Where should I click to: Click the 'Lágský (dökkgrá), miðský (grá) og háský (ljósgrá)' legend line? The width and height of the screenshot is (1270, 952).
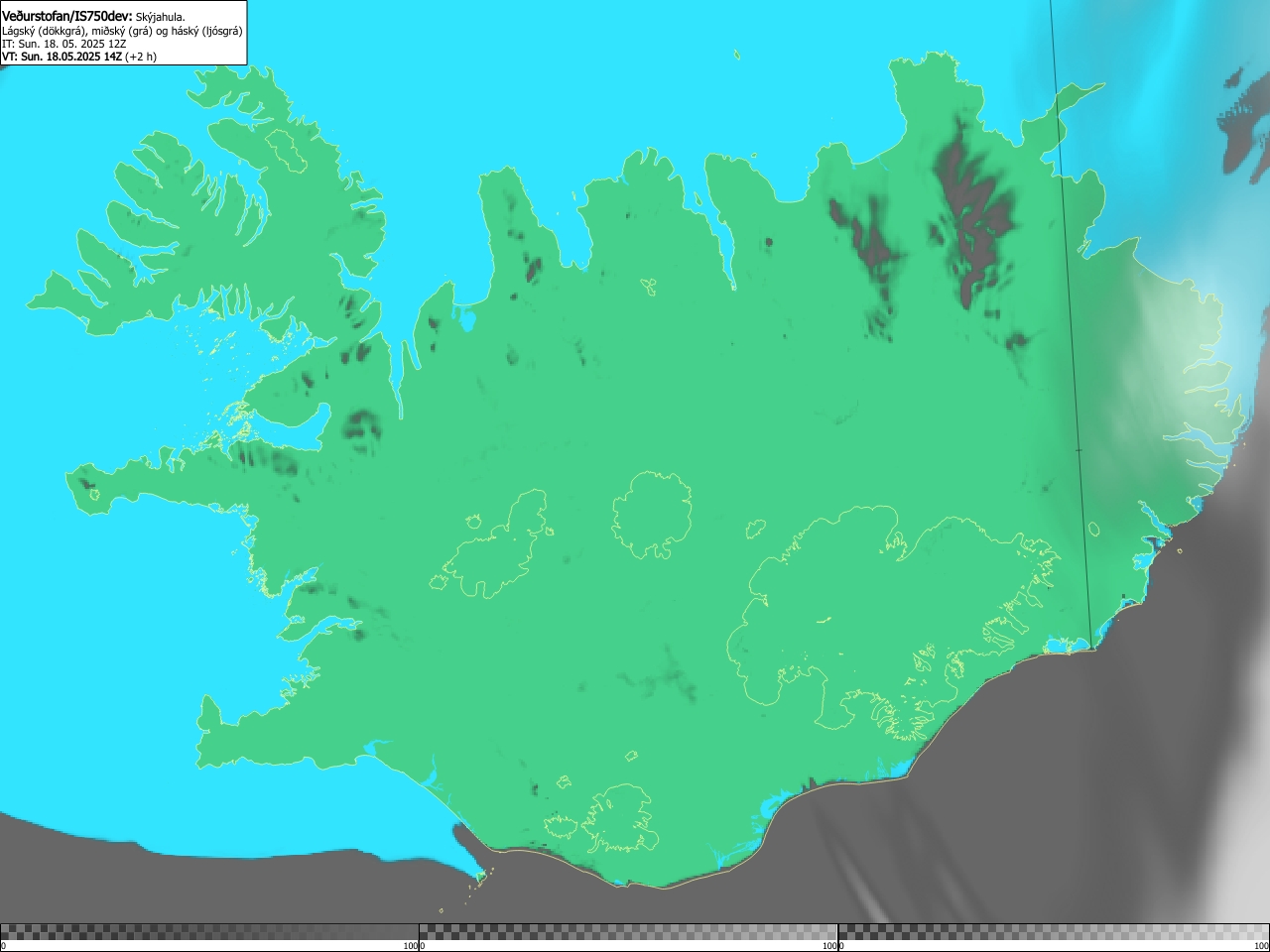(x=122, y=31)
